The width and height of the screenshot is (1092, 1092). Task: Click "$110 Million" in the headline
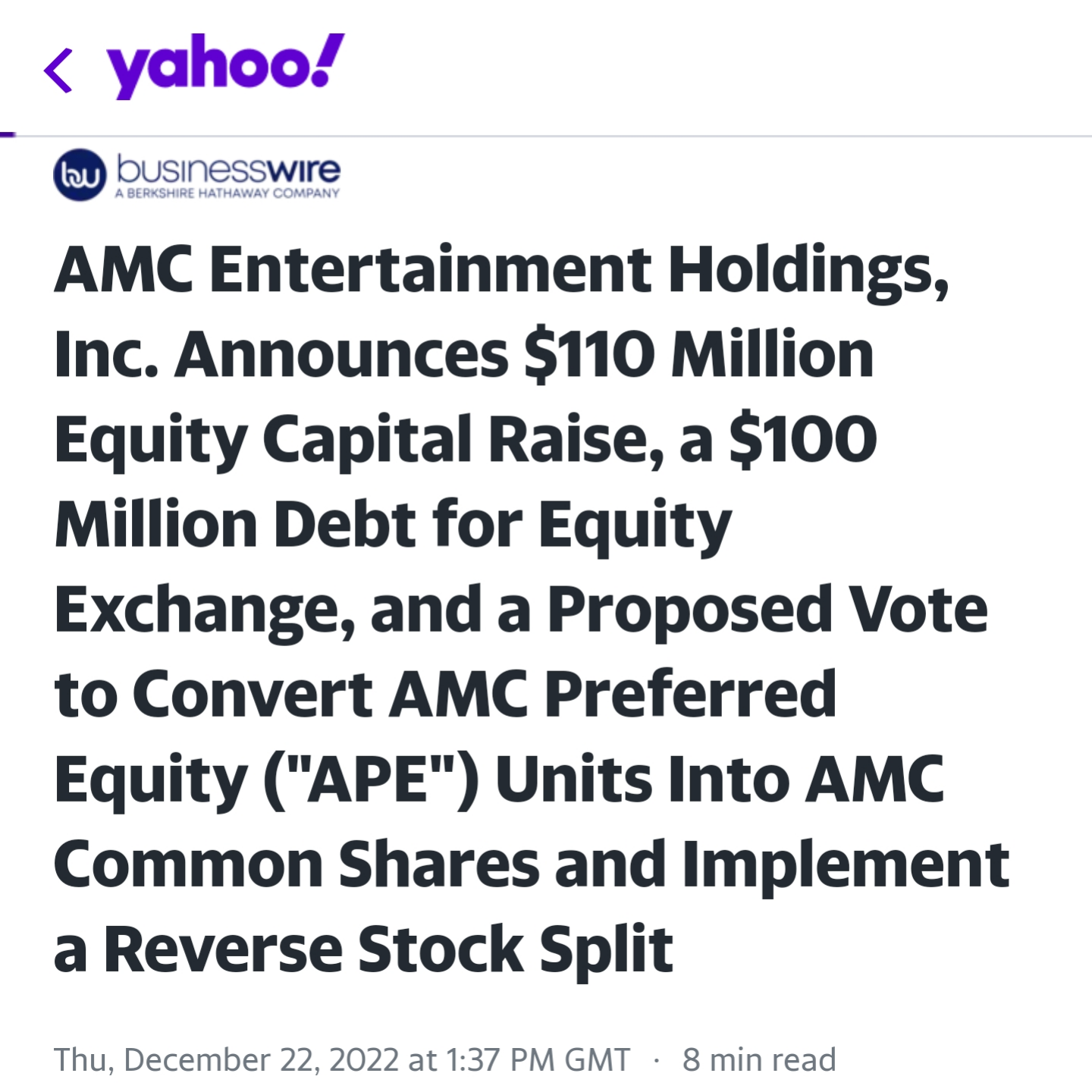coord(698,355)
